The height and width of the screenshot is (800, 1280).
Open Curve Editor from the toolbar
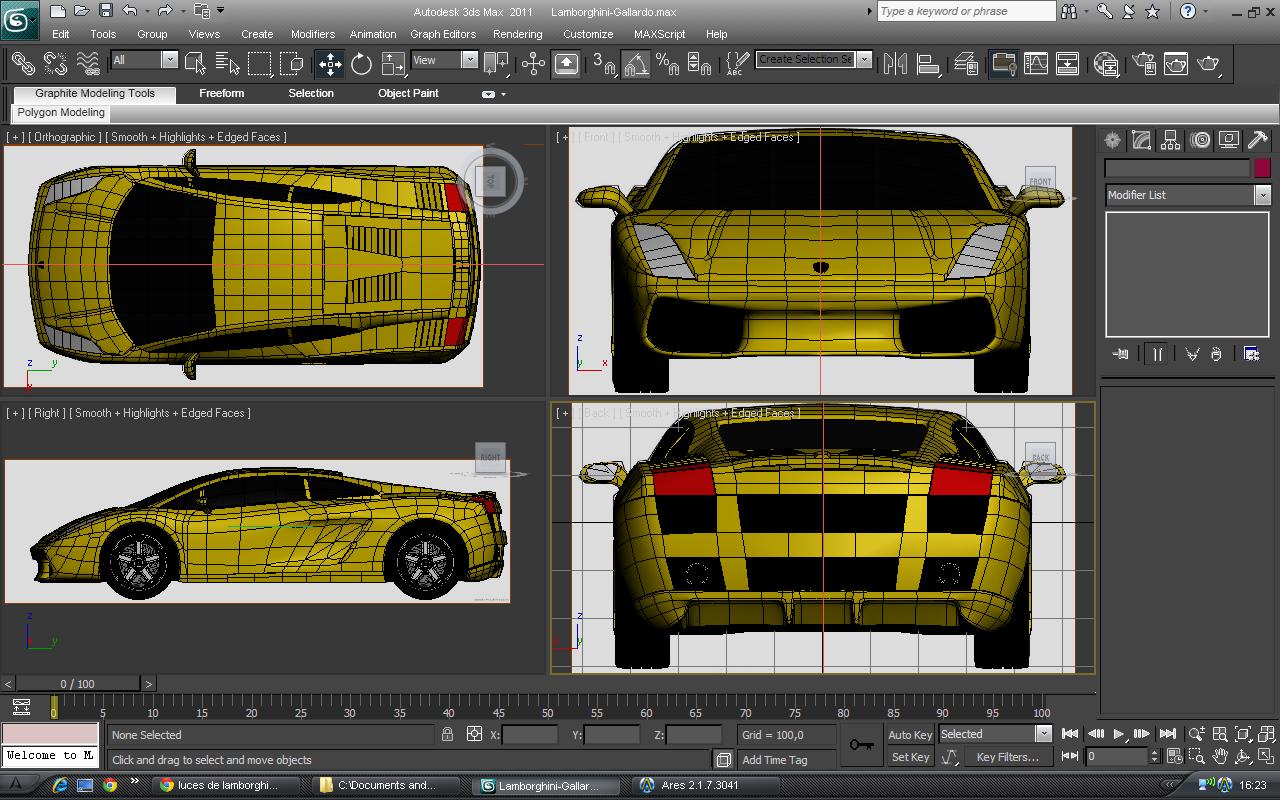1036,64
